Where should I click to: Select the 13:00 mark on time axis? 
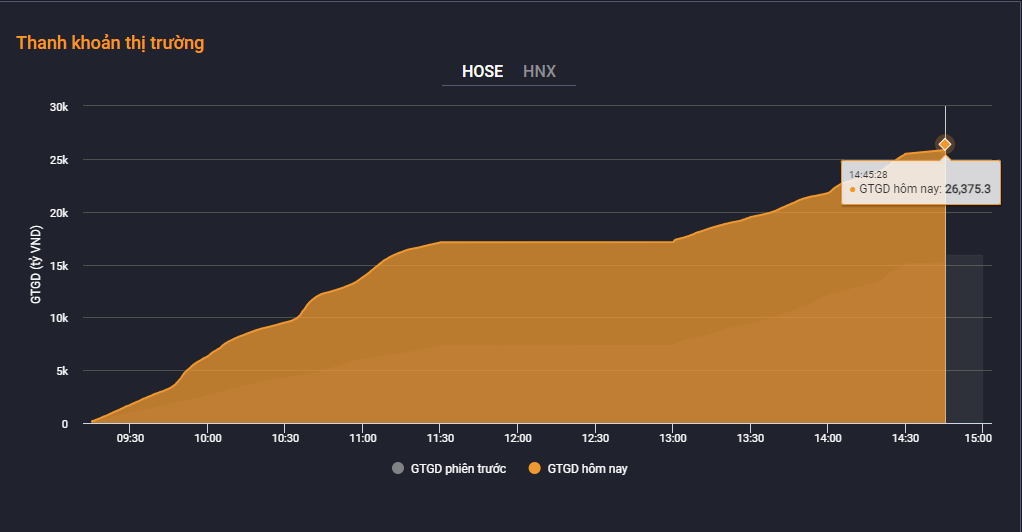point(673,438)
